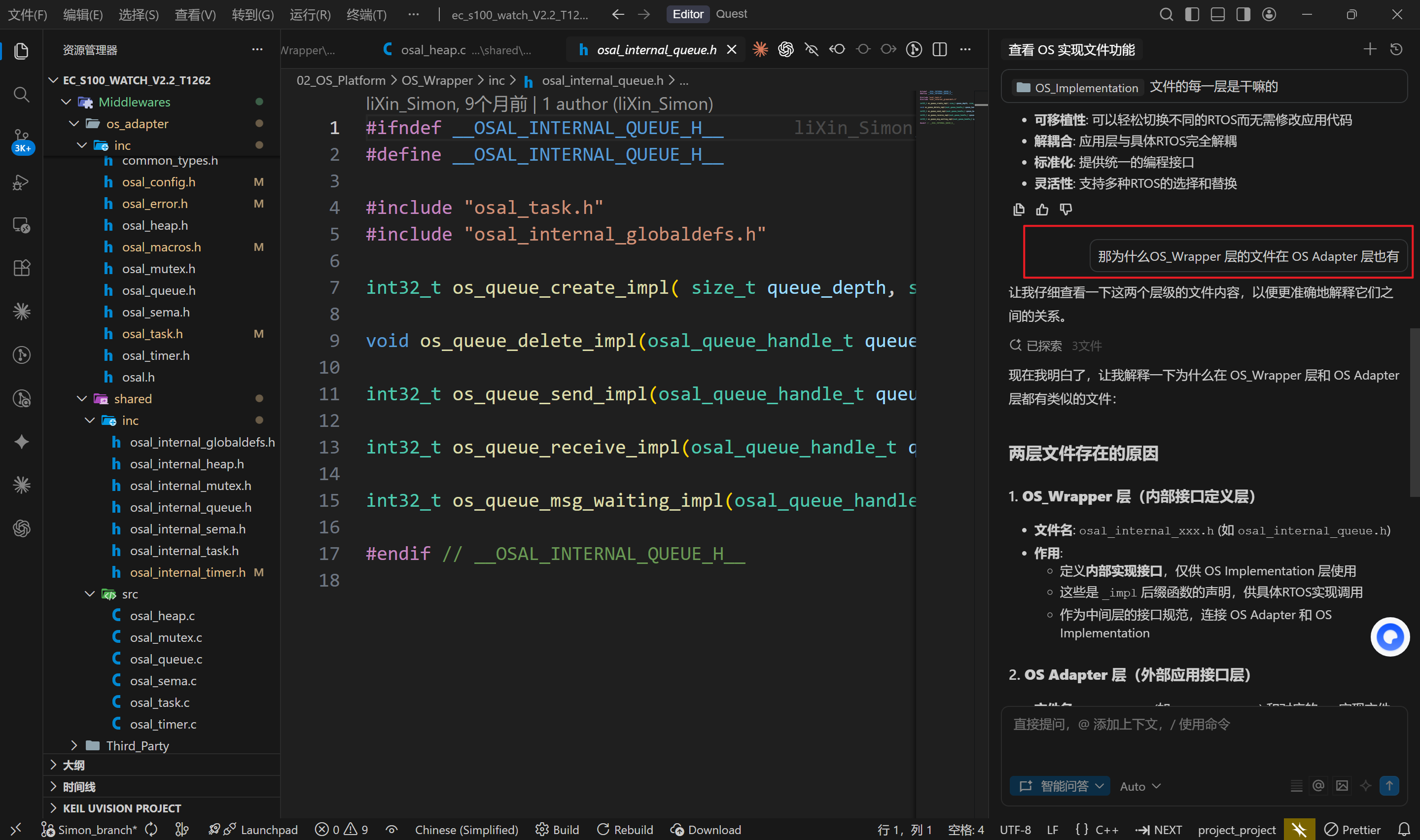Image resolution: width=1420 pixels, height=840 pixels.
Task: Open the Search view in activity bar
Action: coord(22,95)
